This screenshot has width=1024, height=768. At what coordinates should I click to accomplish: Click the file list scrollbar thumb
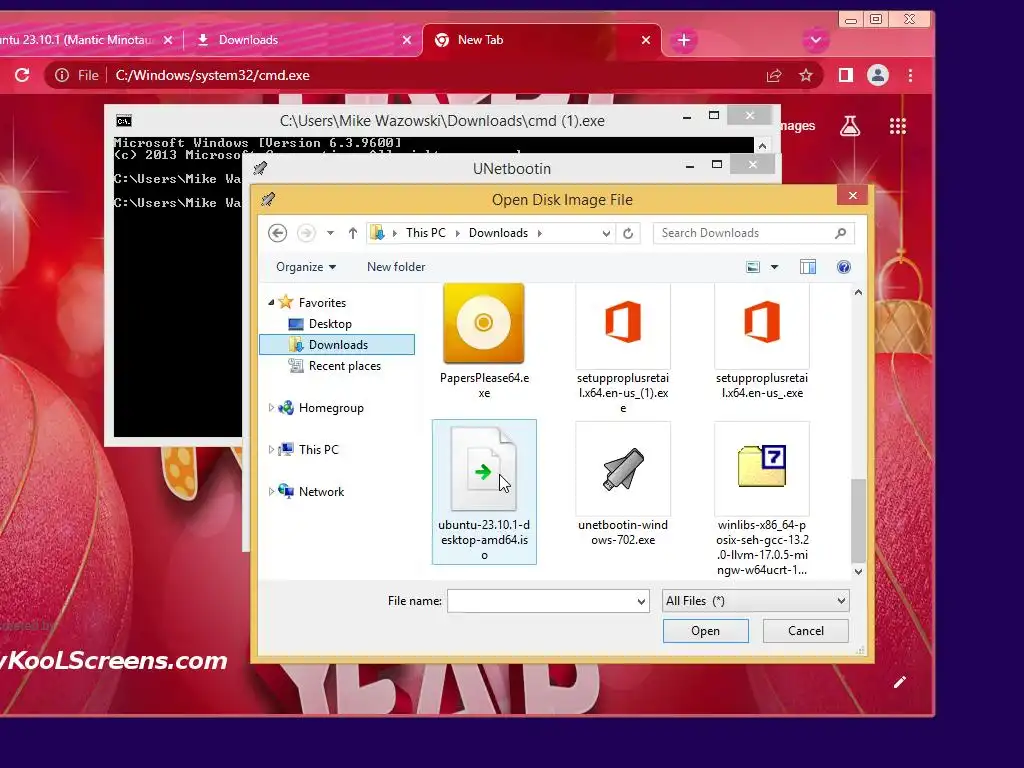coord(858,520)
